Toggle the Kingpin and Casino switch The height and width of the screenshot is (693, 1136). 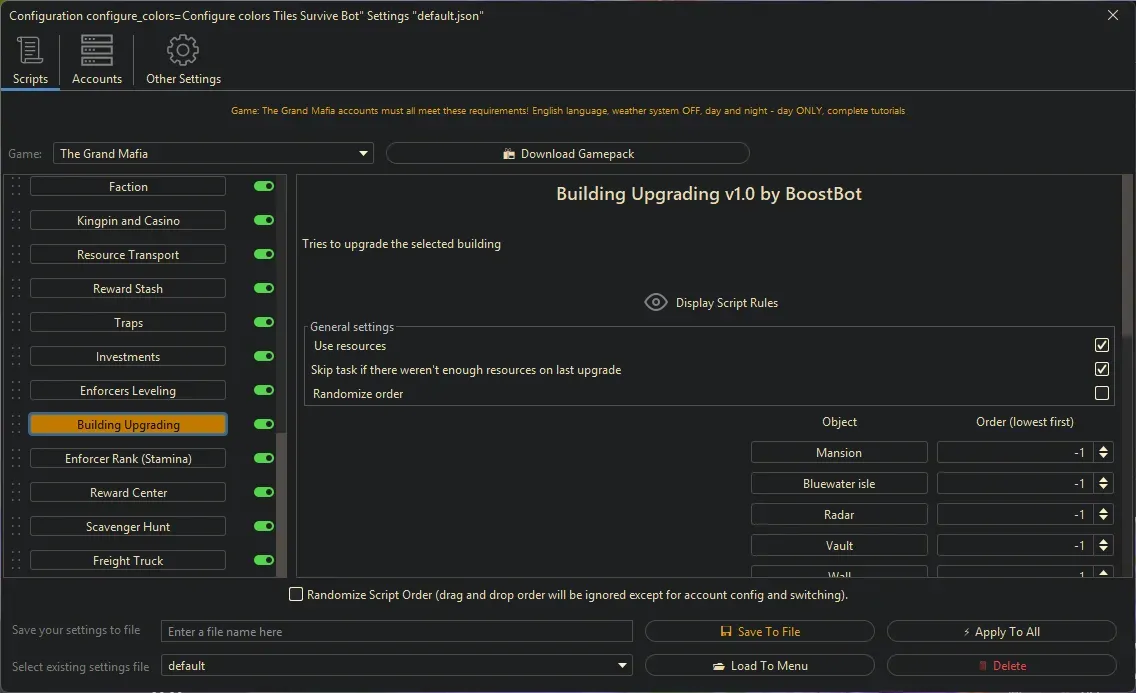(264, 220)
